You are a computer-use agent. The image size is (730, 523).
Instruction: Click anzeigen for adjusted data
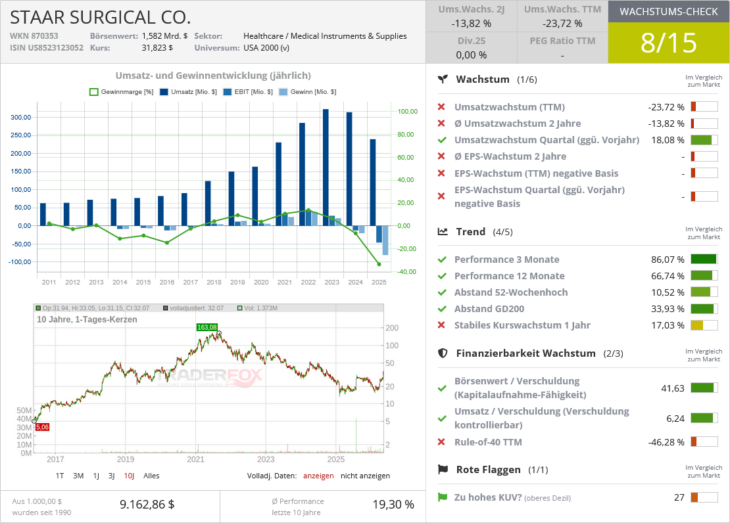318,475
